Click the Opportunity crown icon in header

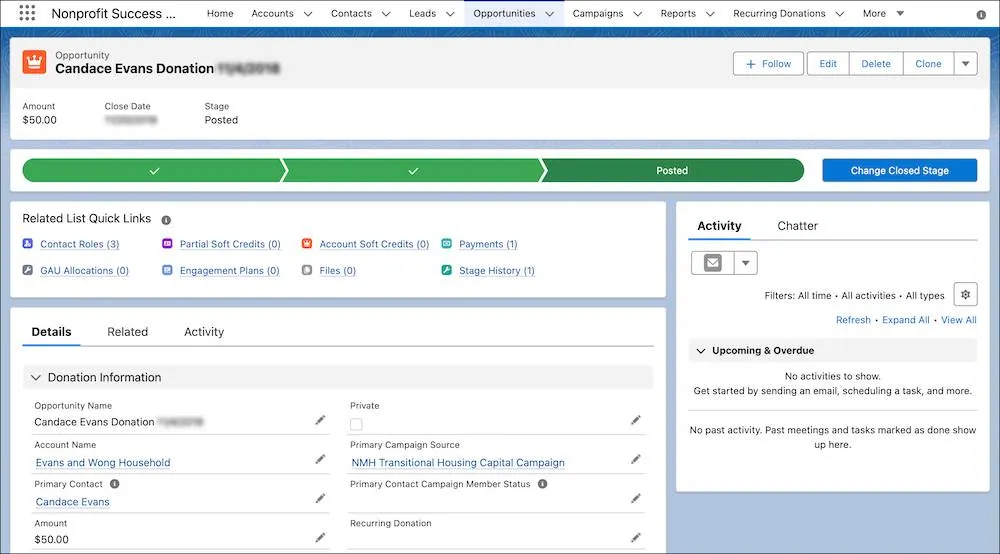click(x=34, y=62)
